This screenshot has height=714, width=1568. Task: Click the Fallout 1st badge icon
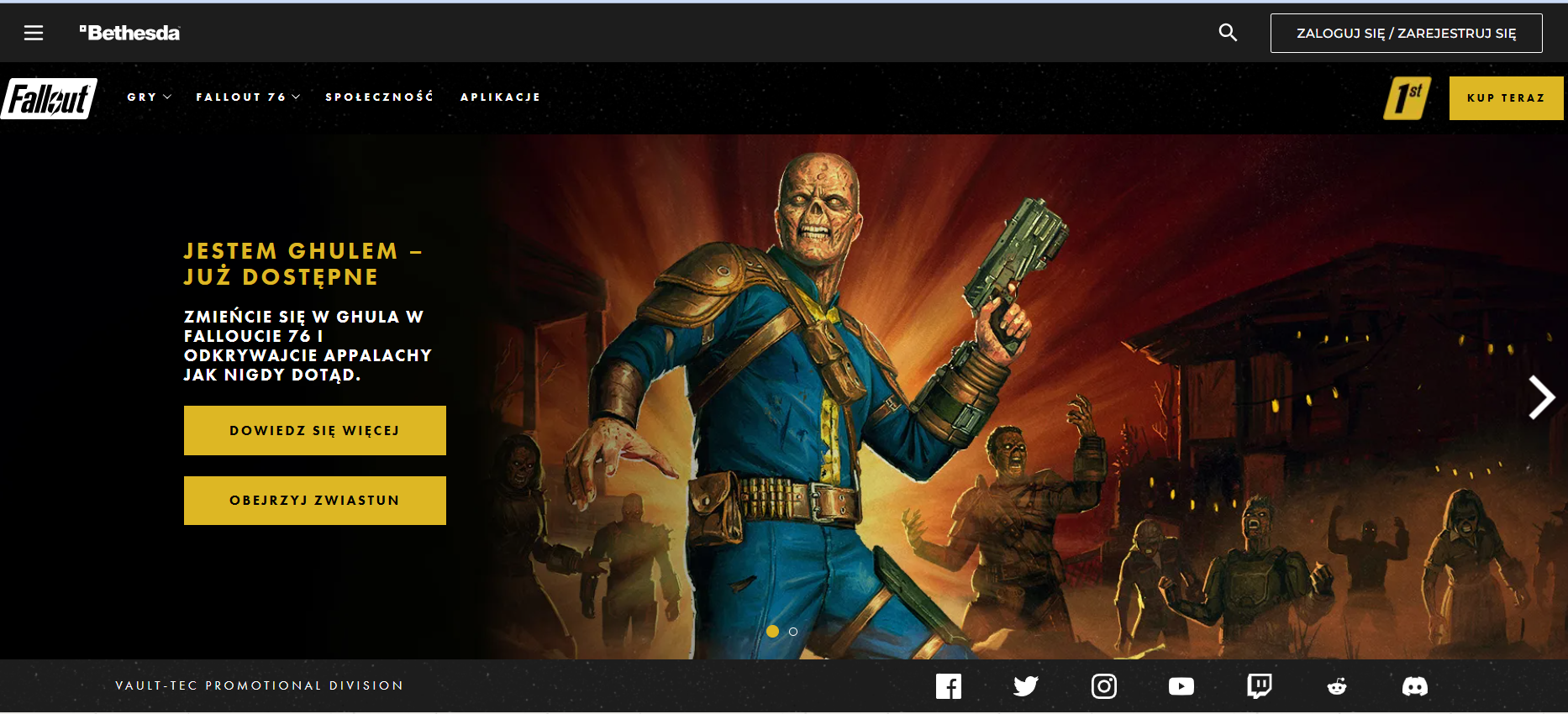click(x=1407, y=98)
